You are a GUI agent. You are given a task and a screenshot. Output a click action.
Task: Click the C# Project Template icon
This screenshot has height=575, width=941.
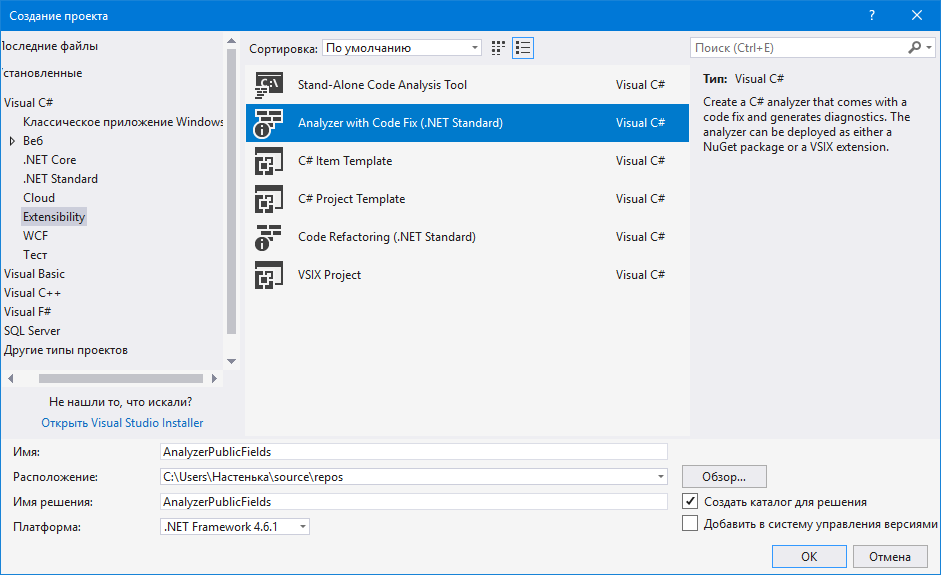(x=268, y=199)
